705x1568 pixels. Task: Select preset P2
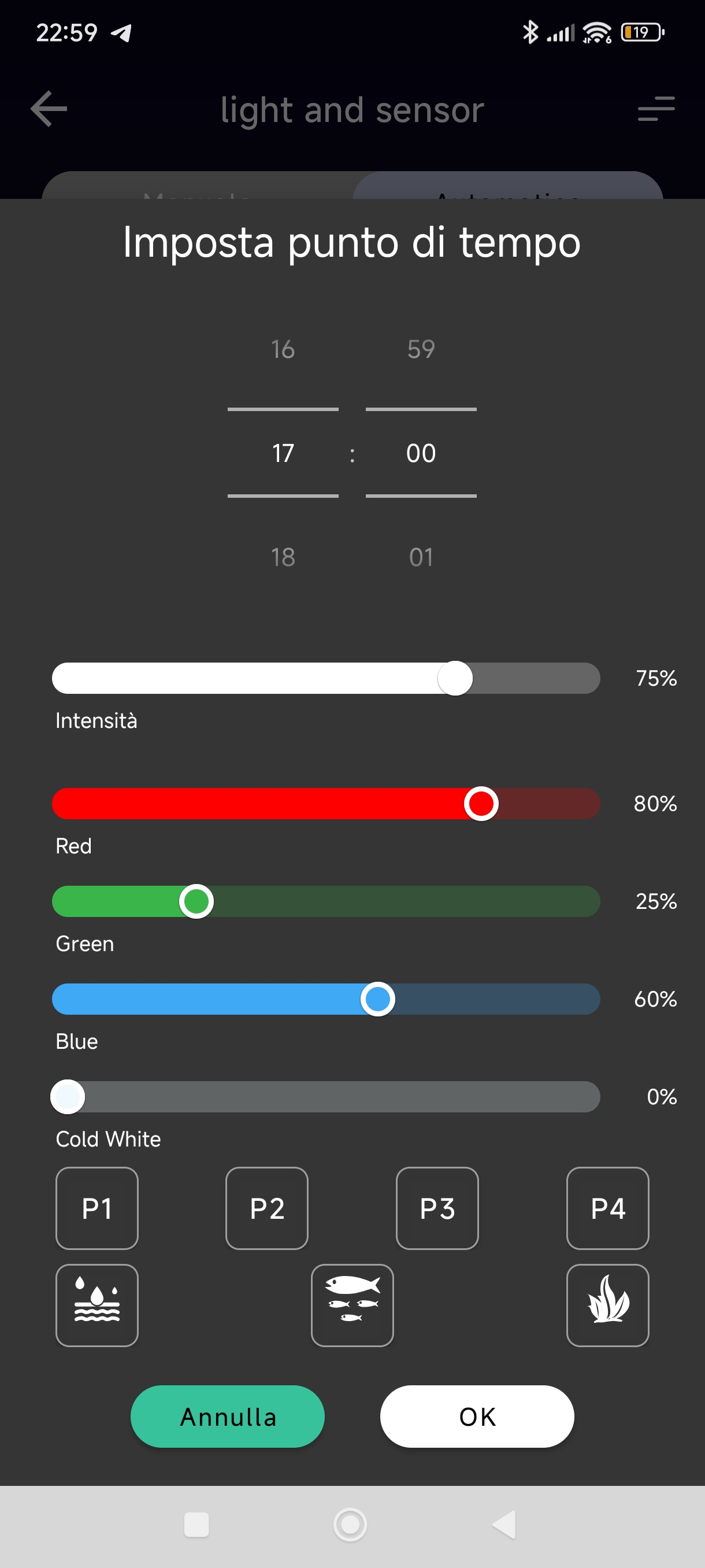pyautogui.click(x=267, y=1208)
